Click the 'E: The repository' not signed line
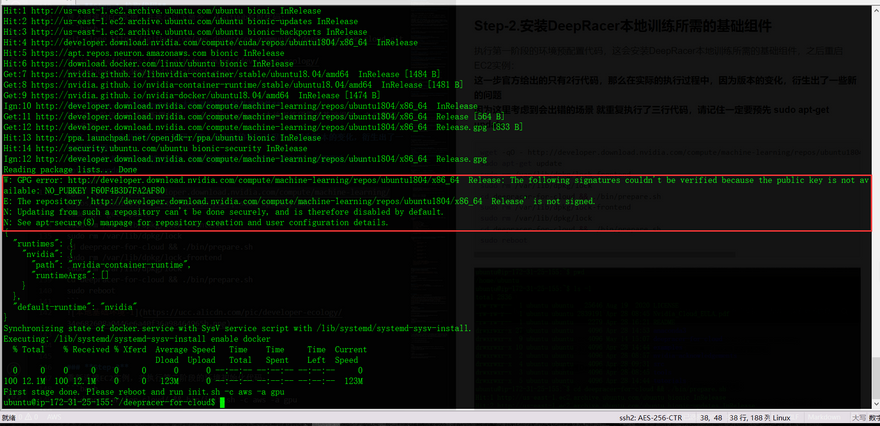This screenshot has height=426, width=880. click(x=299, y=201)
